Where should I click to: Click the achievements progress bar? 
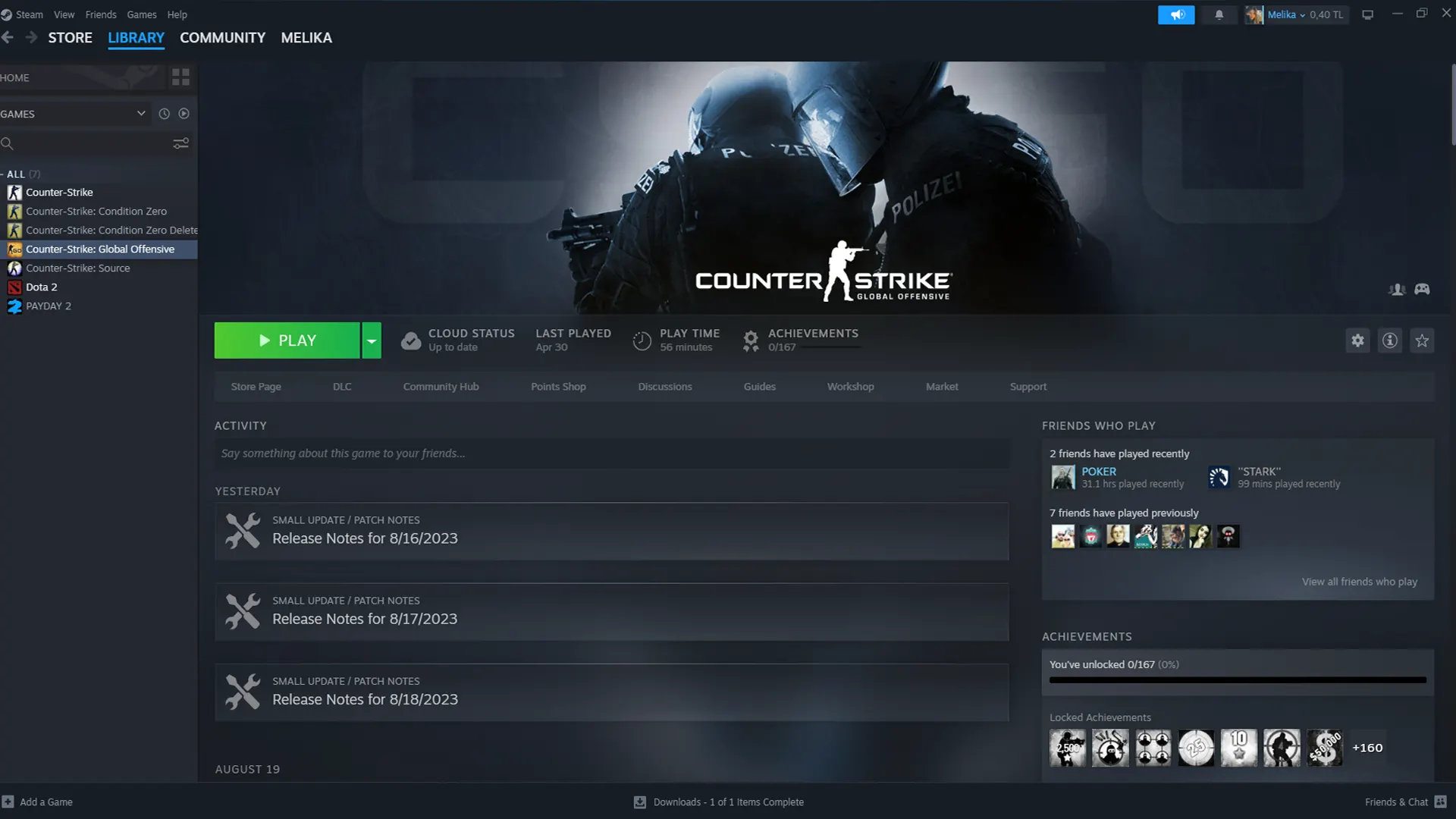point(1237,679)
